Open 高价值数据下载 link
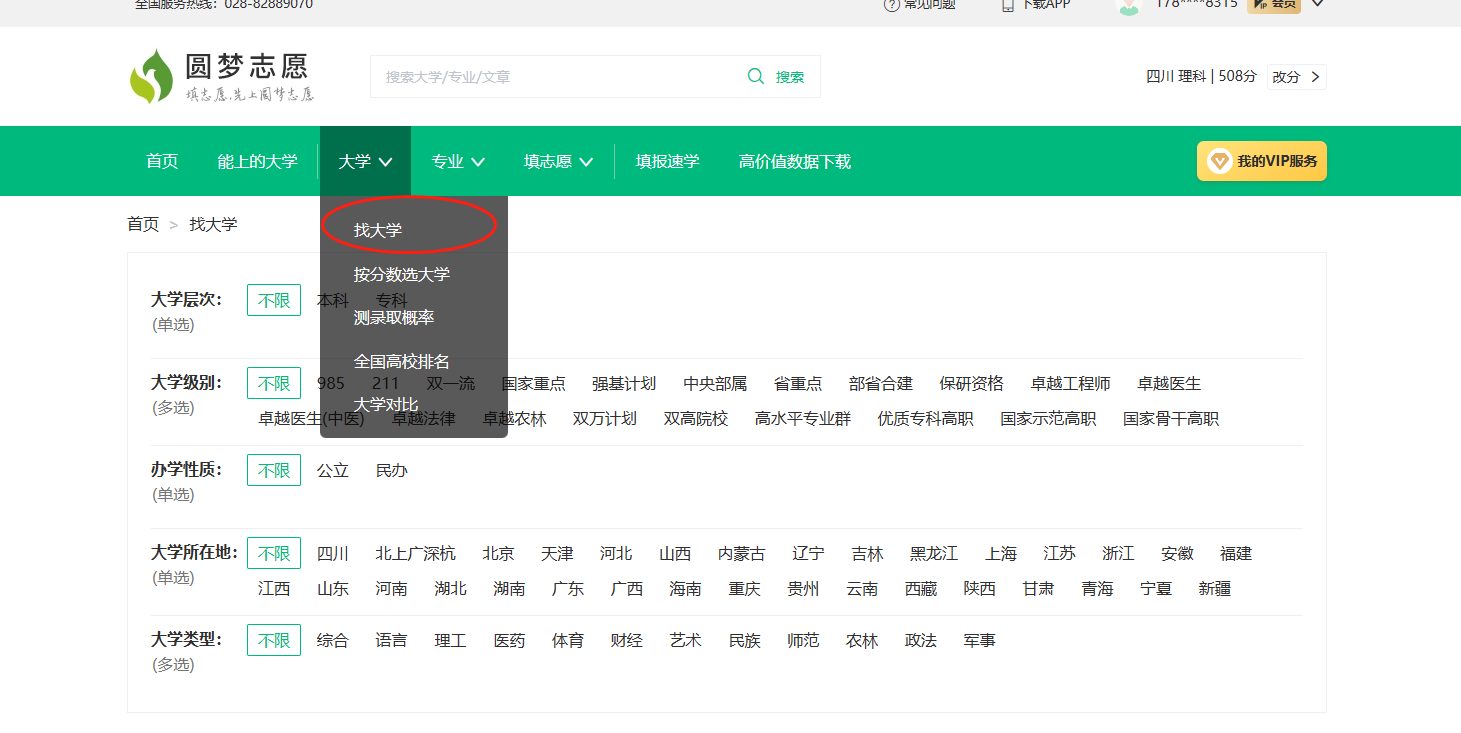 (x=794, y=162)
